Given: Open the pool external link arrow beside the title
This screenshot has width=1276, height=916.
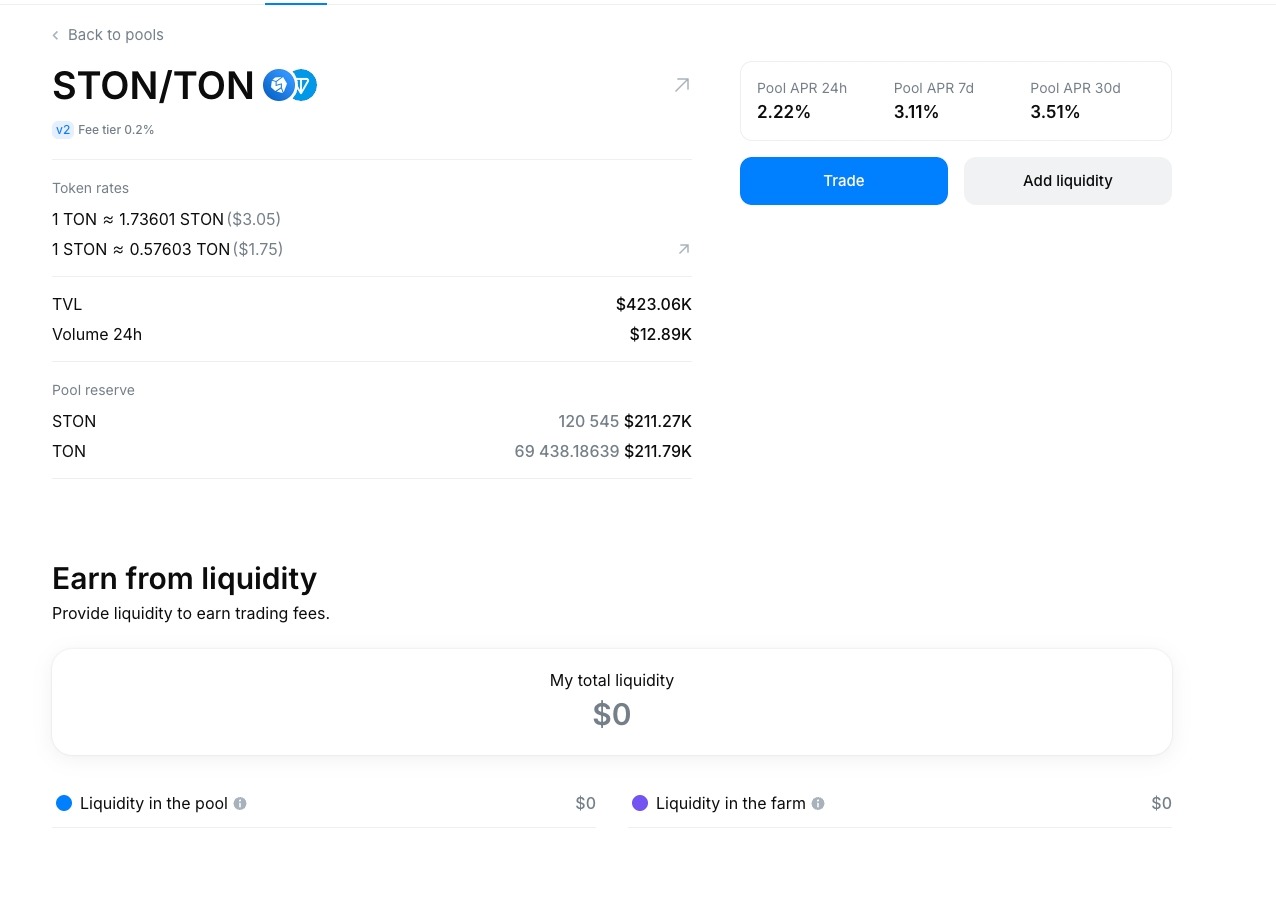Looking at the screenshot, I should [x=682, y=85].
